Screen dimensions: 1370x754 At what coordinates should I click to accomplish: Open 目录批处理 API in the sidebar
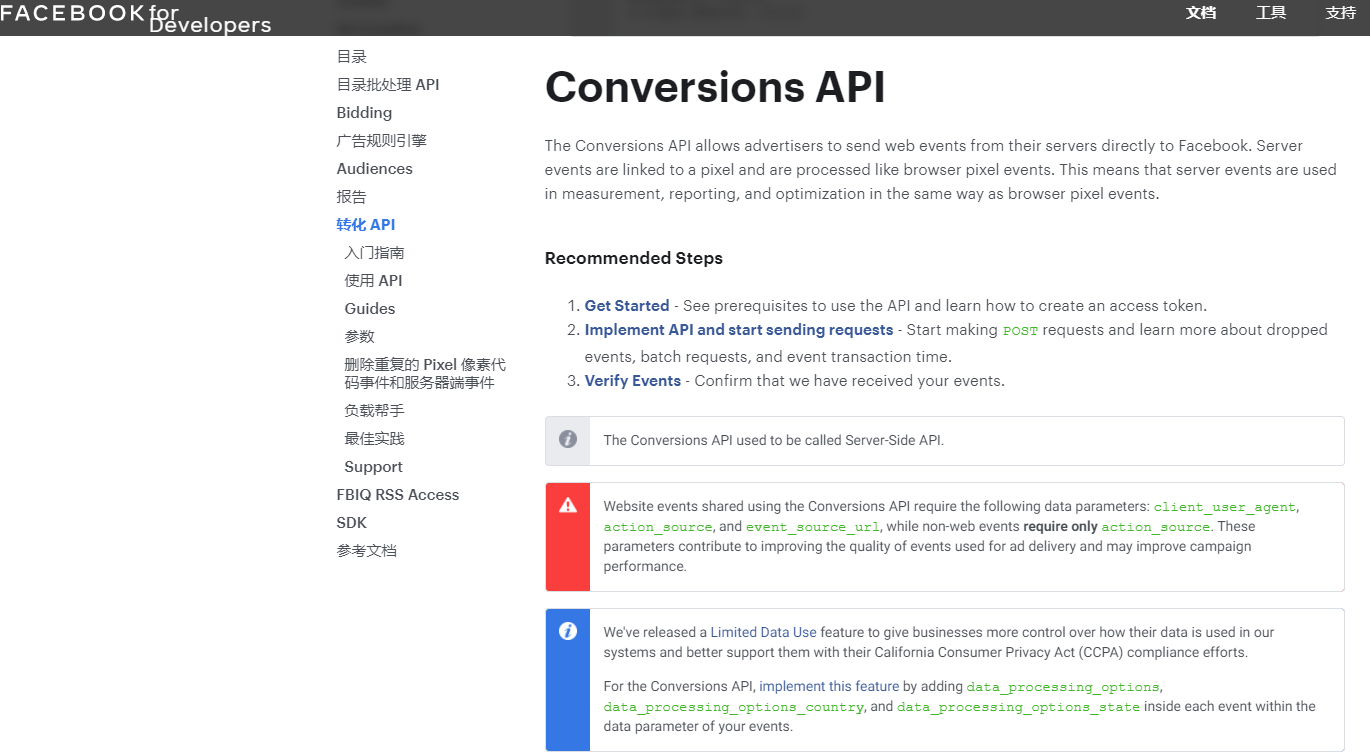[x=388, y=85]
